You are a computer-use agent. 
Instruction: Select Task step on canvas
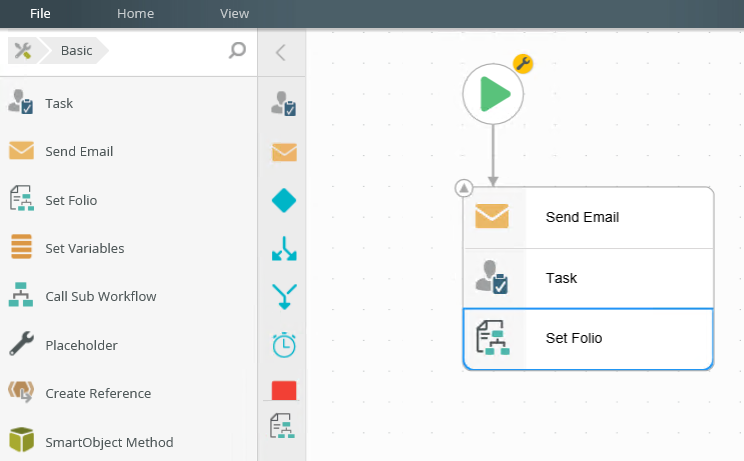(x=588, y=278)
